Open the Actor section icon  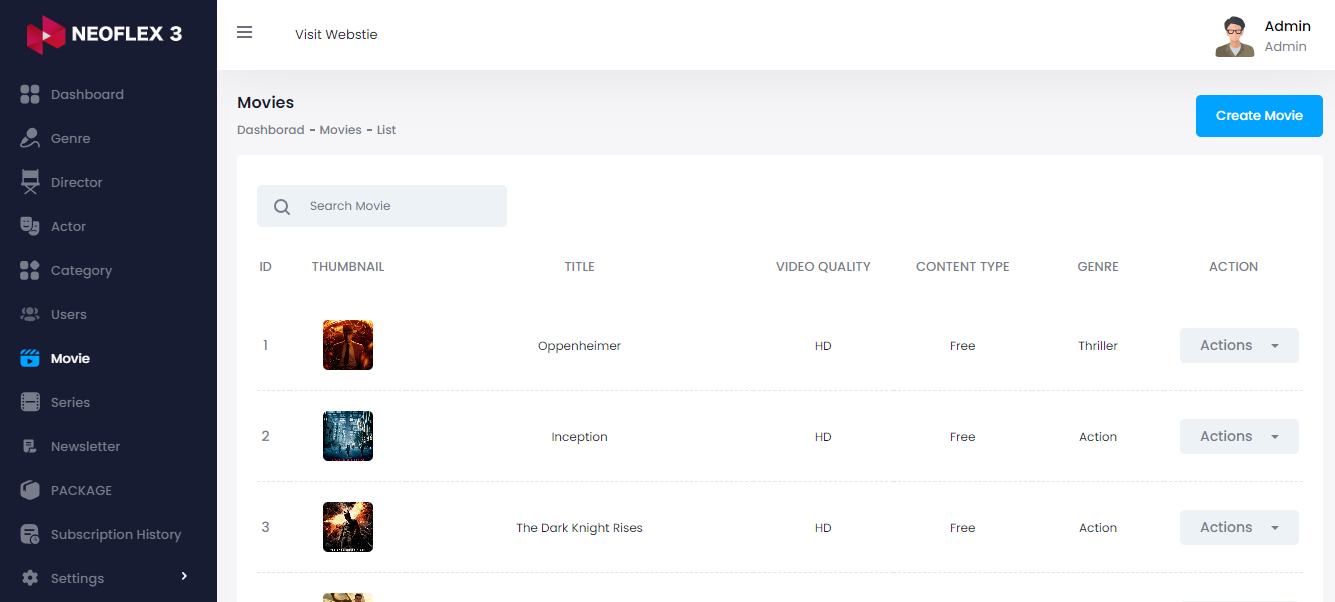coord(31,226)
